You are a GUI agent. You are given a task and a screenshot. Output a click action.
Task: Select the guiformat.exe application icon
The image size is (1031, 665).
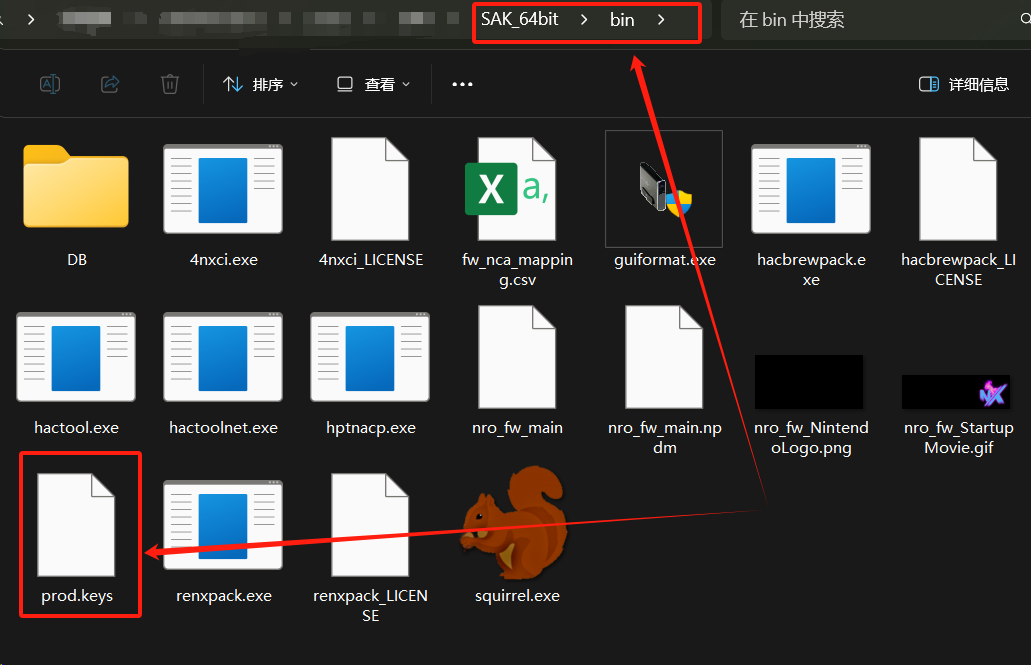pos(664,188)
